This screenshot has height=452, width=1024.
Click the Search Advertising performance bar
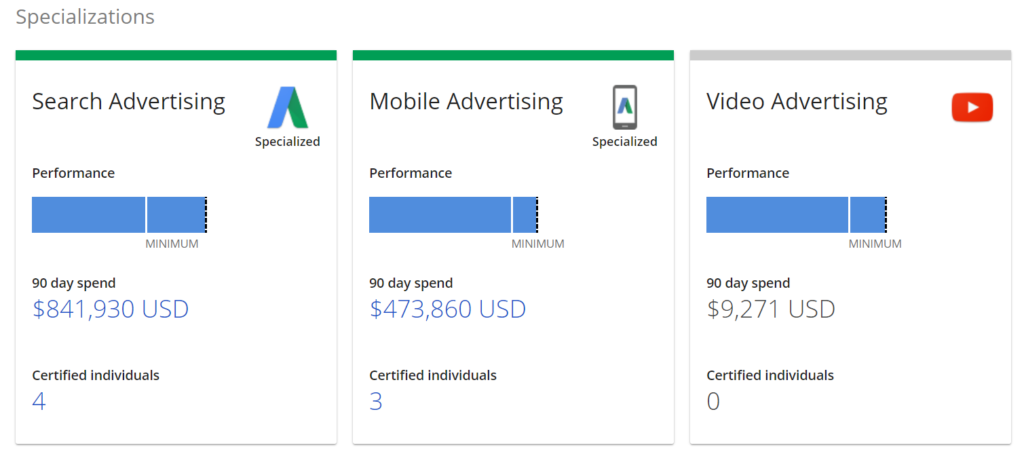120,214
